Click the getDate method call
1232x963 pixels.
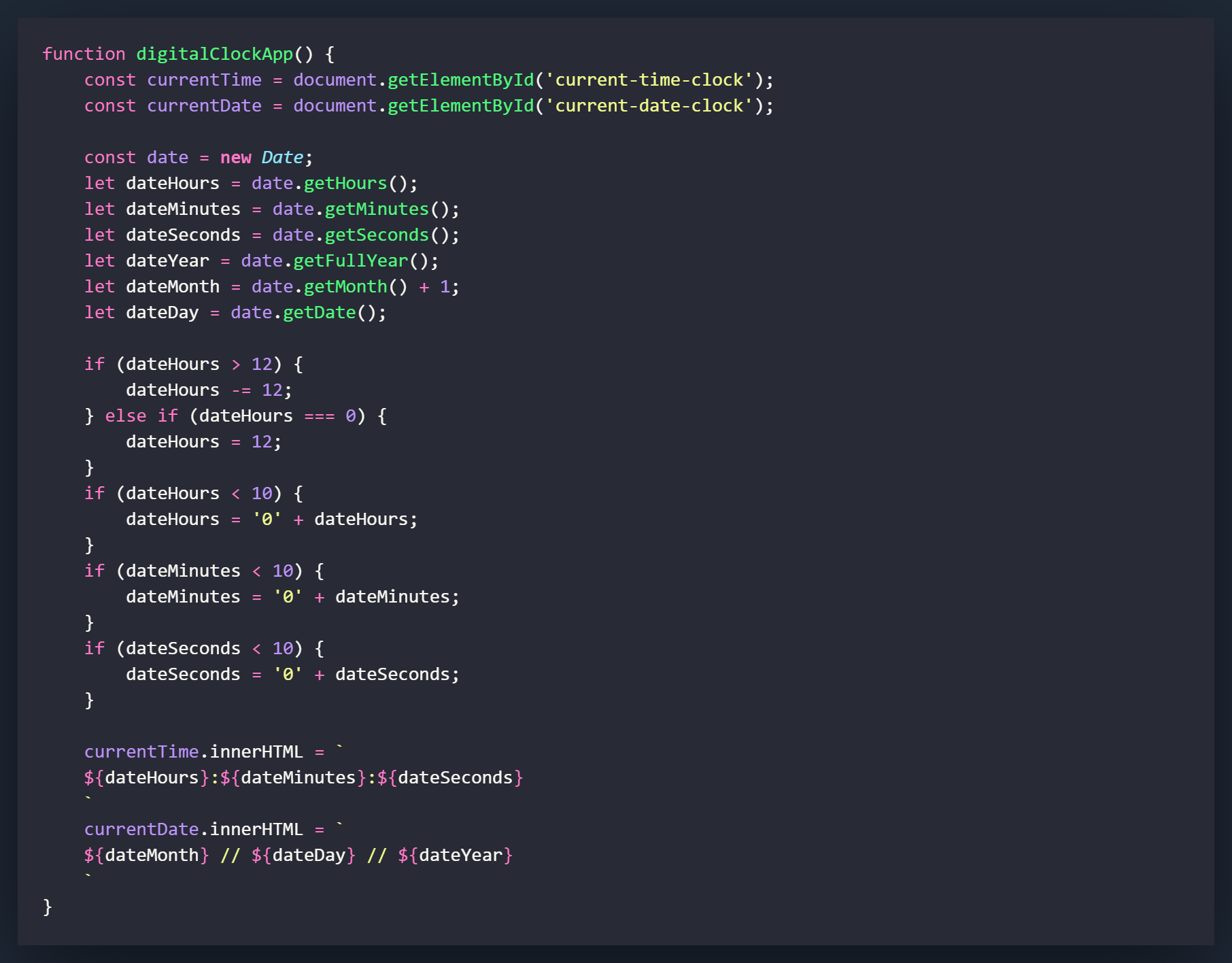click(x=320, y=313)
